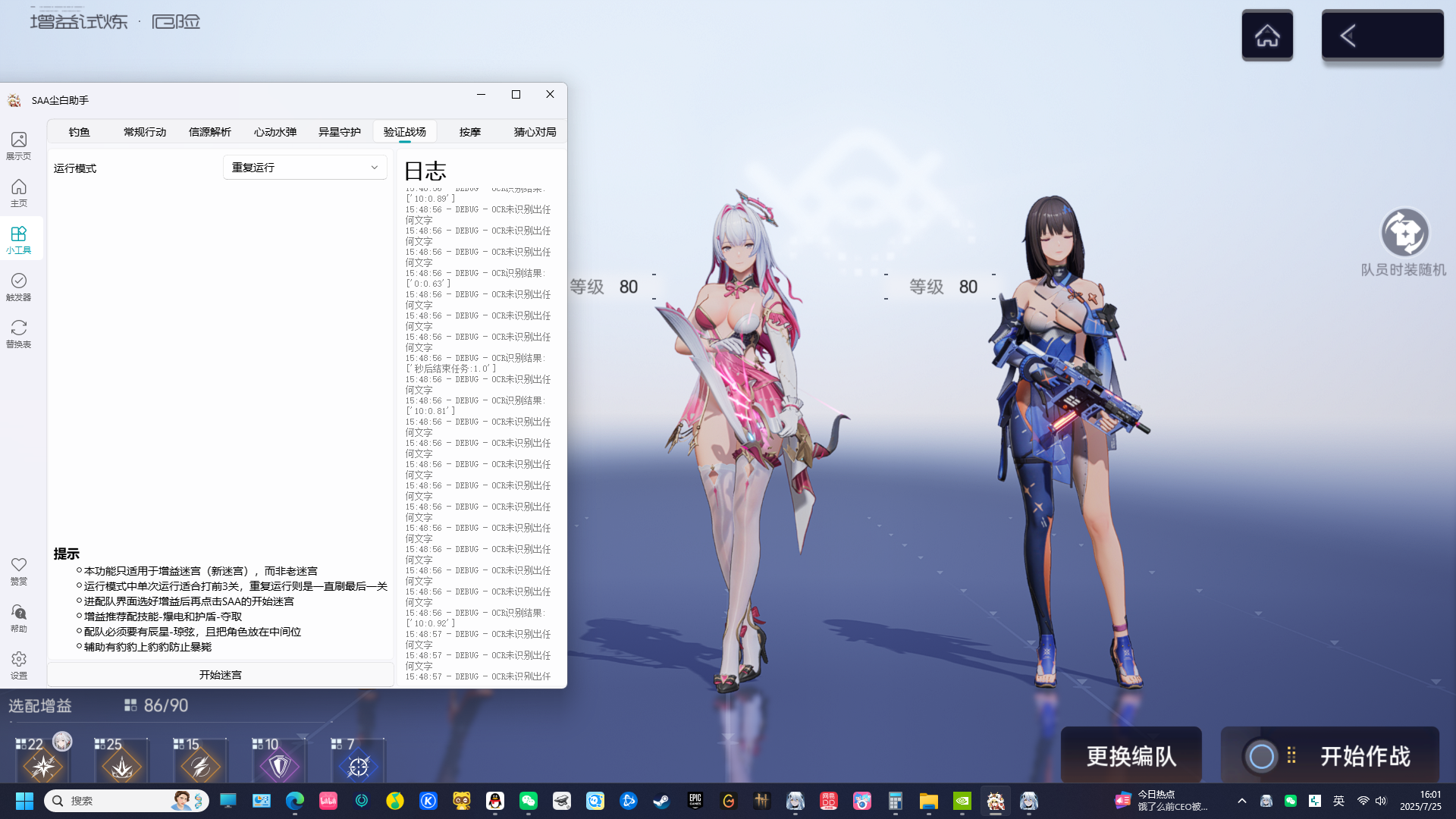Open NVIDIA app from the taskbar

point(962,801)
